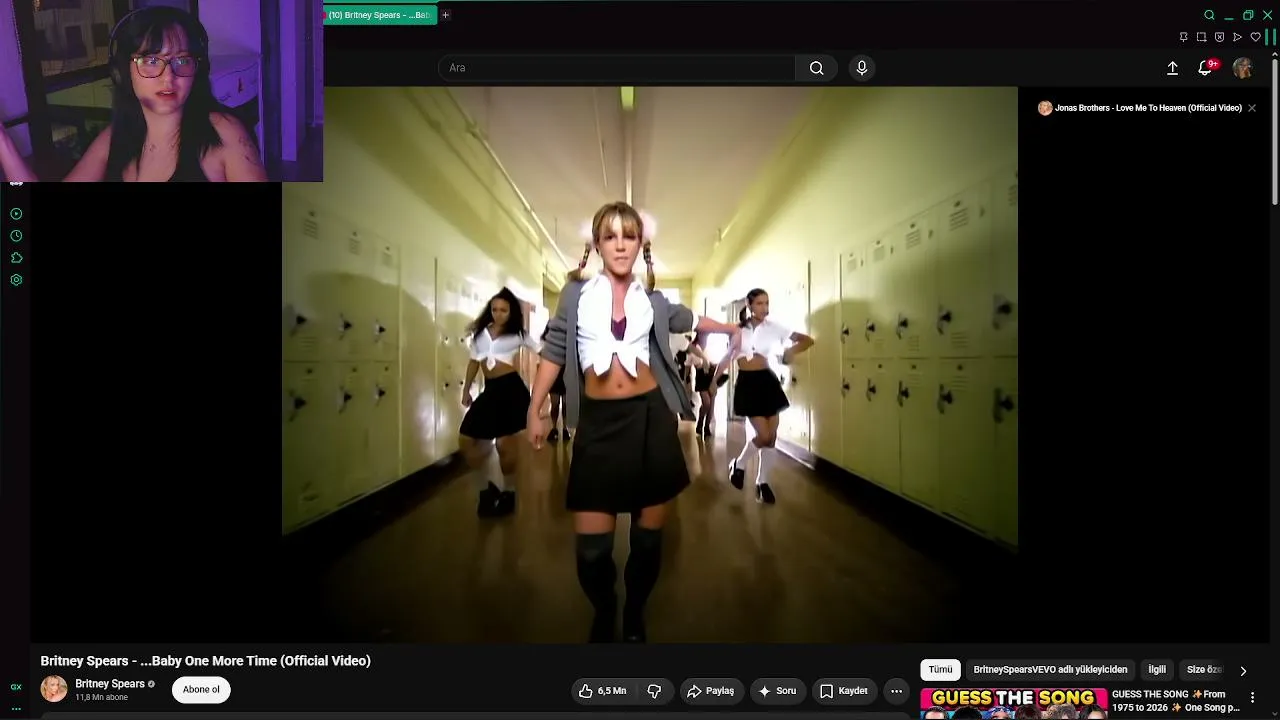Subscribe with the Abone ol button
This screenshot has height=720, width=1280.
tap(201, 689)
